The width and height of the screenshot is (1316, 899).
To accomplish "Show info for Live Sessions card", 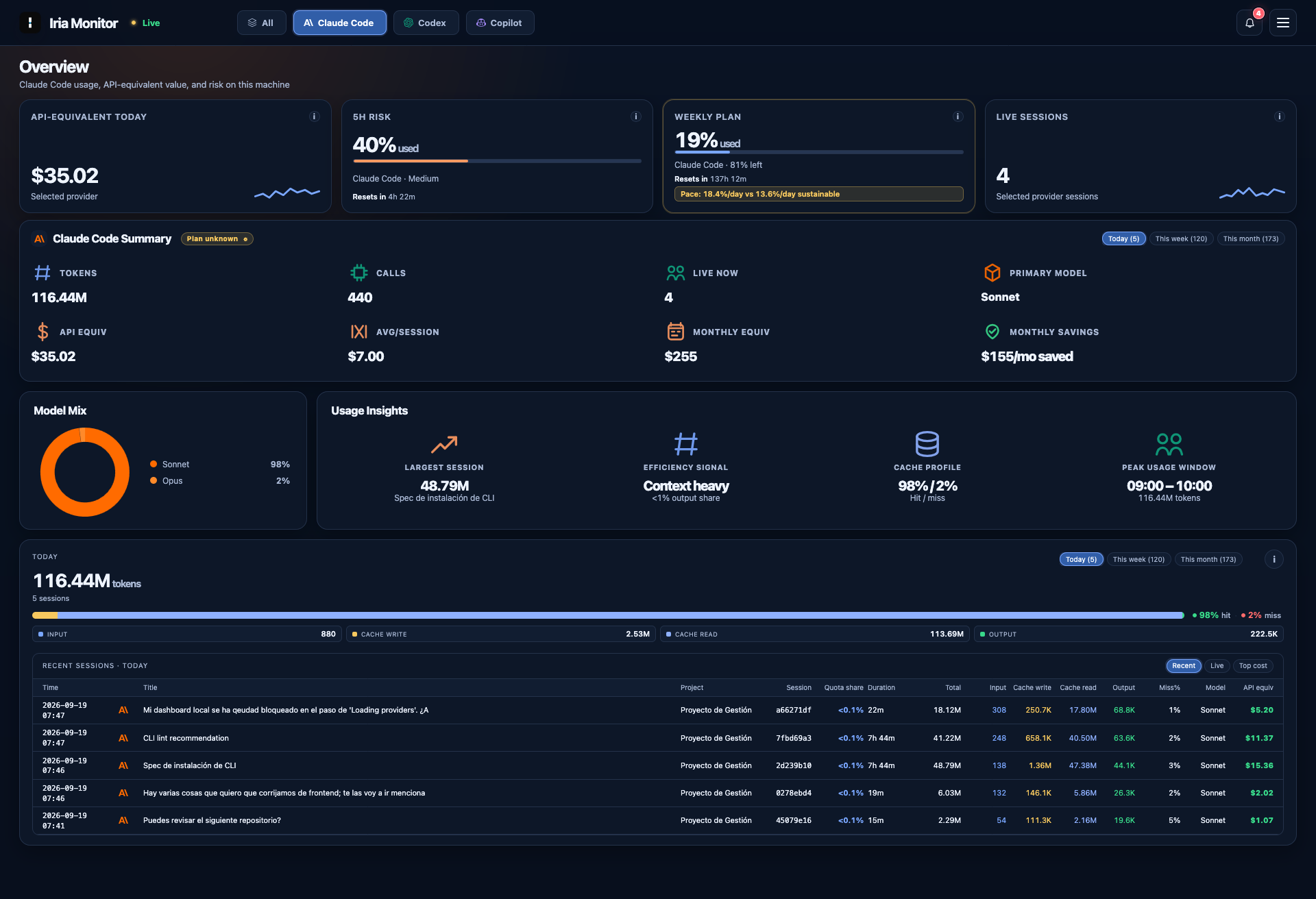I will (x=1279, y=116).
